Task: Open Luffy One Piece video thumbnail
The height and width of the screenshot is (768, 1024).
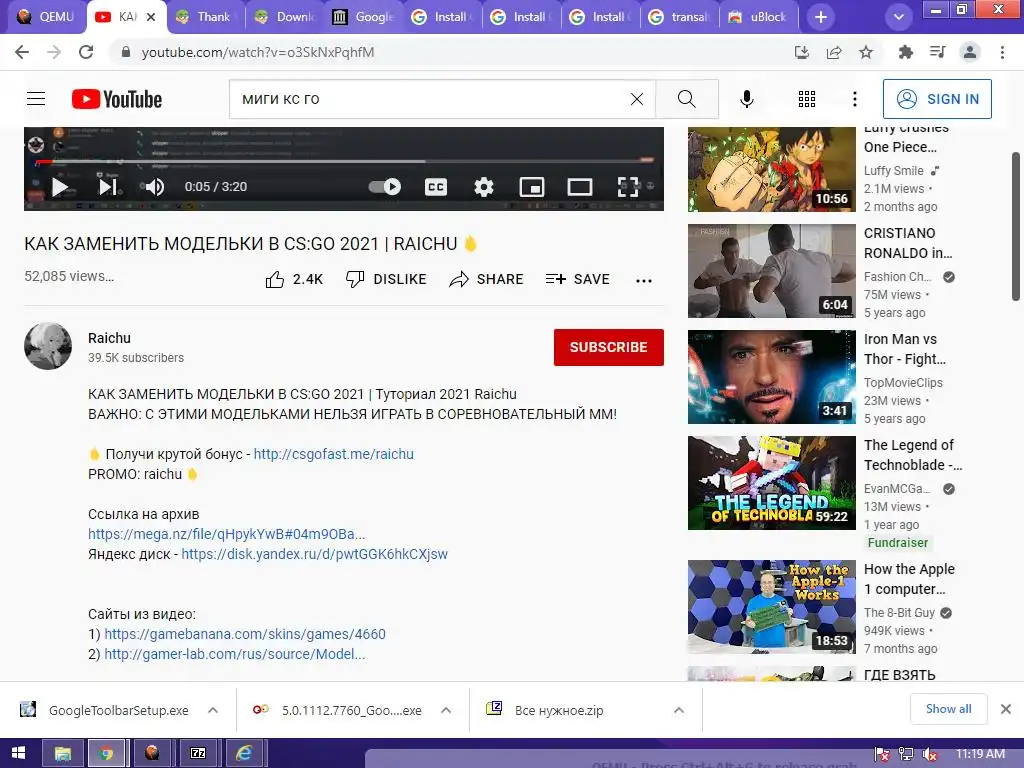Action: pyautogui.click(x=771, y=170)
